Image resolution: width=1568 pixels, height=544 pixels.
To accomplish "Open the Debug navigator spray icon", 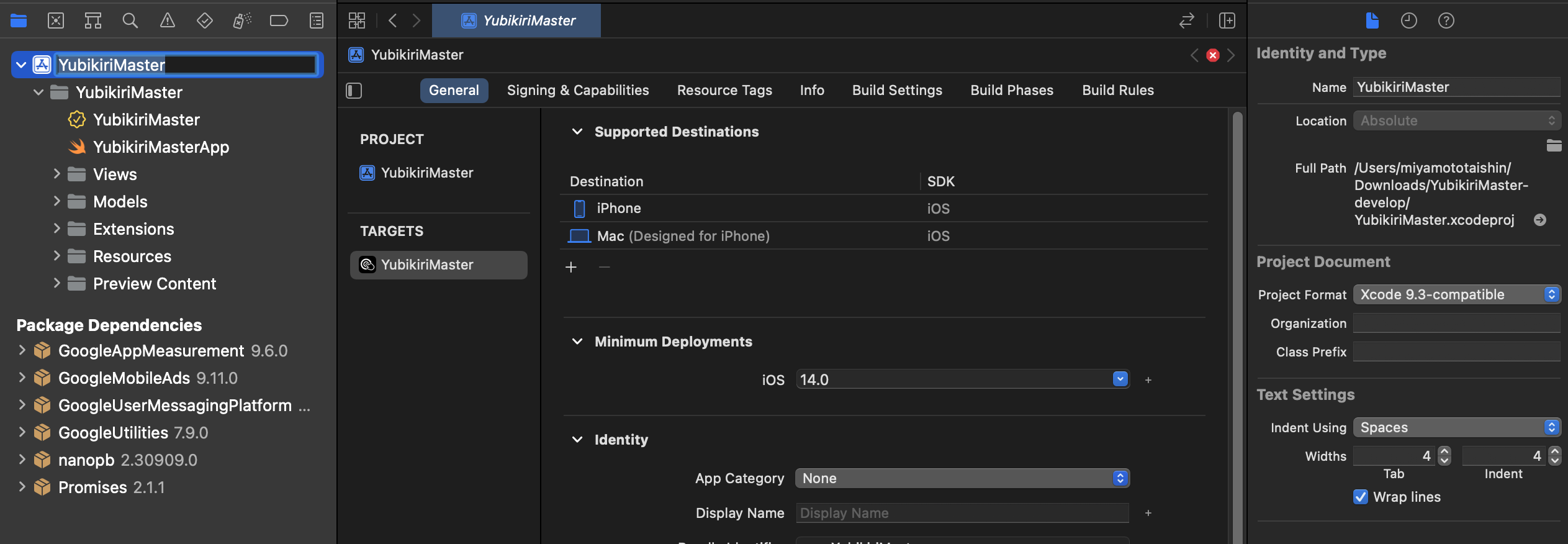I will tap(242, 20).
